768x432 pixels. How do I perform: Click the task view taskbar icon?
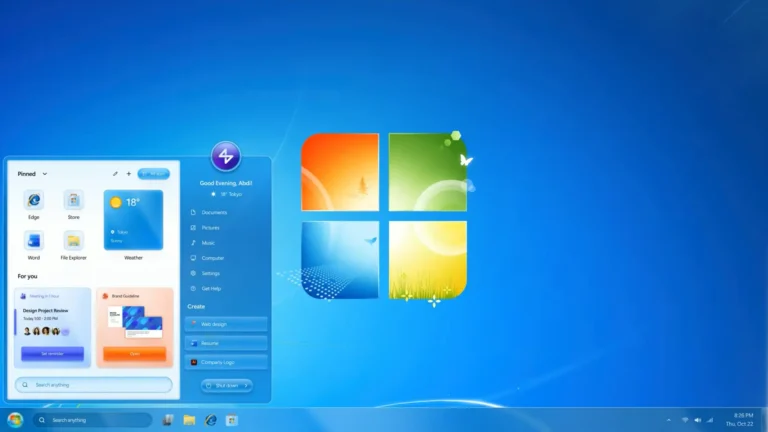point(168,420)
